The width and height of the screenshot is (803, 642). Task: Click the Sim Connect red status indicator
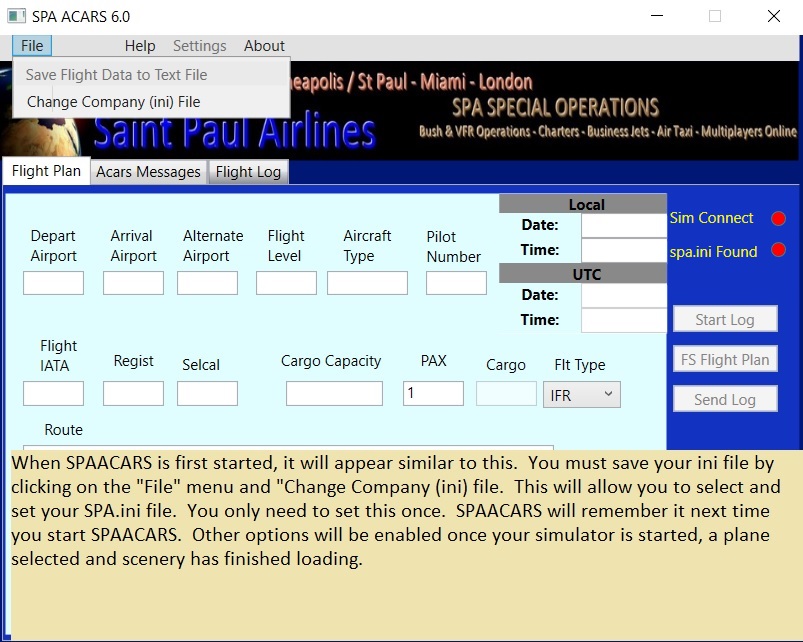click(x=778, y=219)
